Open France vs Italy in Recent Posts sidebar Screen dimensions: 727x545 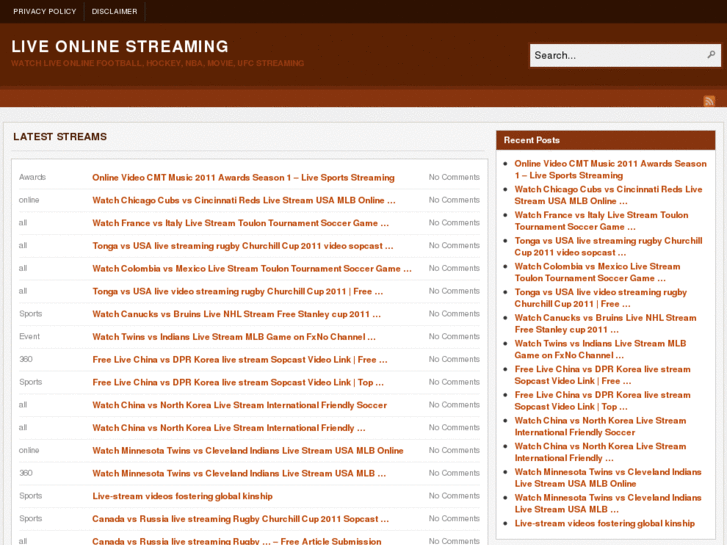pyautogui.click(x=601, y=221)
